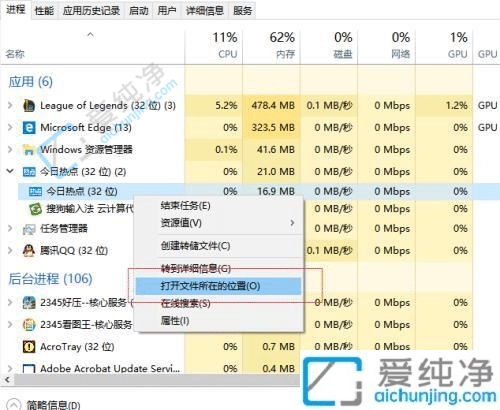Click the 后台进程 (106) group heading

click(50, 279)
